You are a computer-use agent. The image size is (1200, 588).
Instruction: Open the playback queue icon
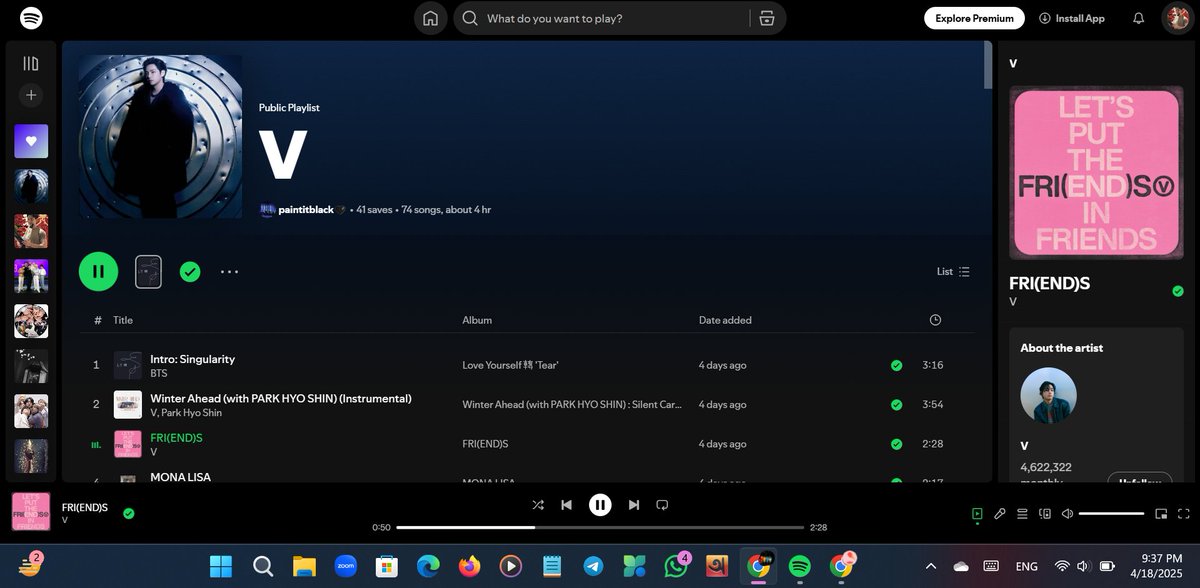pos(1022,514)
